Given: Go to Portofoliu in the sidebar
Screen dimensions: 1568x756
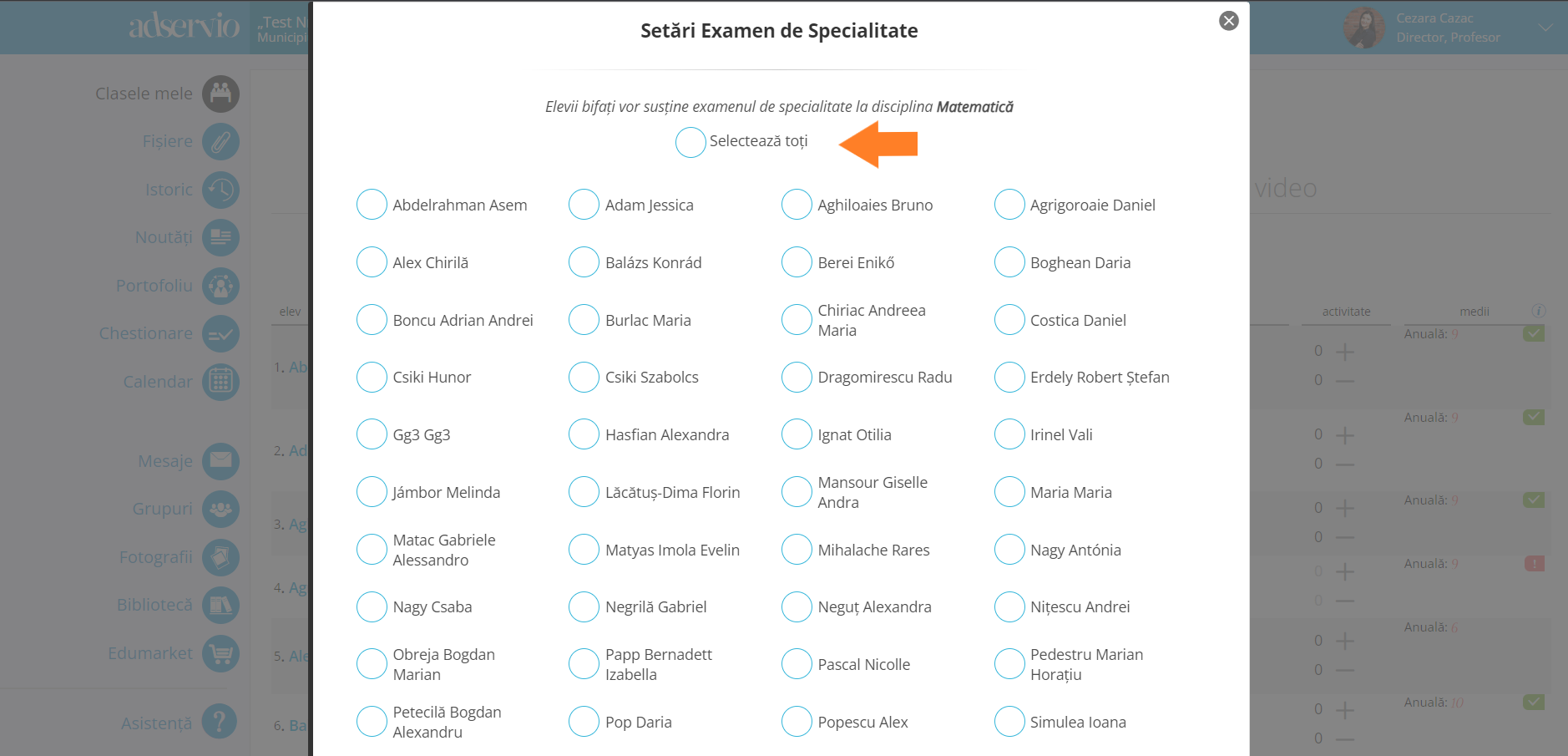Looking at the screenshot, I should pyautogui.click(x=154, y=286).
